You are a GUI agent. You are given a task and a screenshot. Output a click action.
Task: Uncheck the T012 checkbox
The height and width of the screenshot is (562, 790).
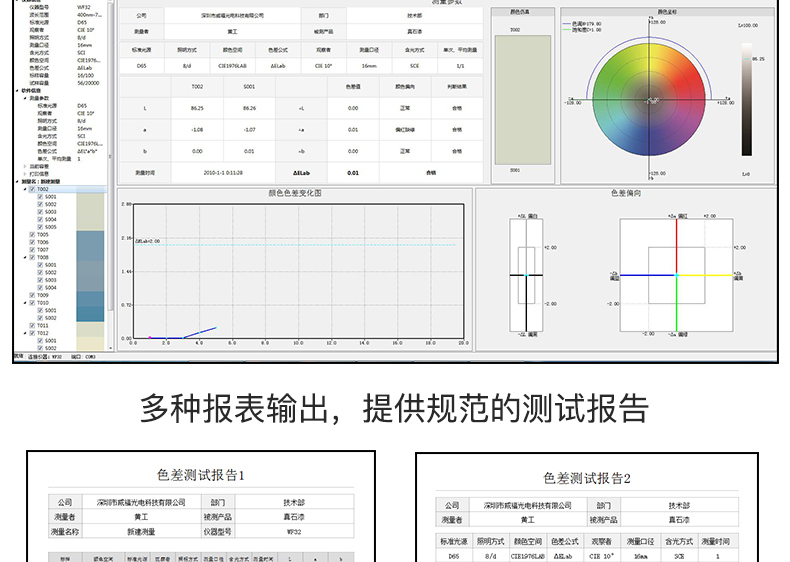click(x=33, y=333)
